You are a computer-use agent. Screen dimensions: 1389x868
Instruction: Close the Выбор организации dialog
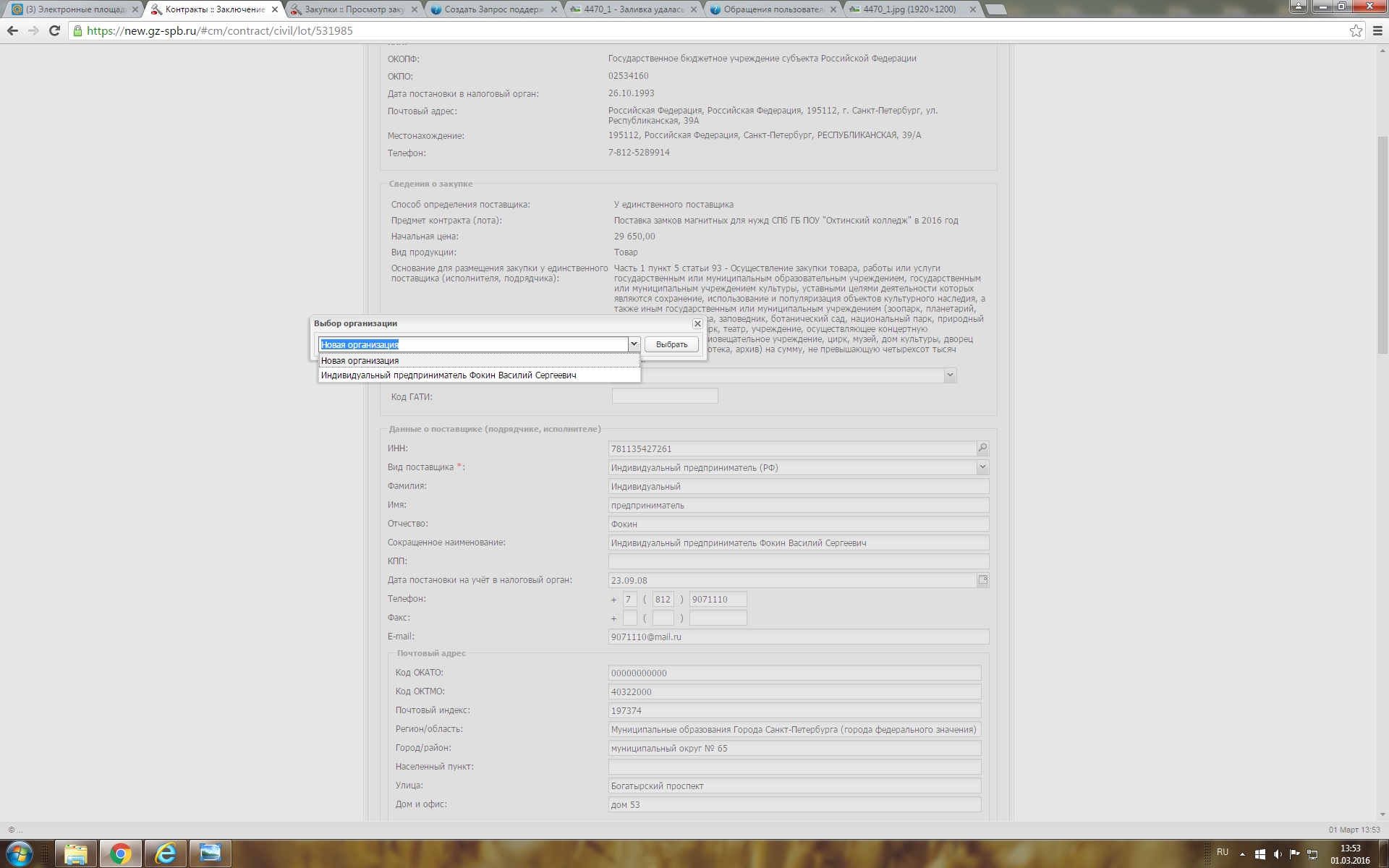pyautogui.click(x=697, y=324)
